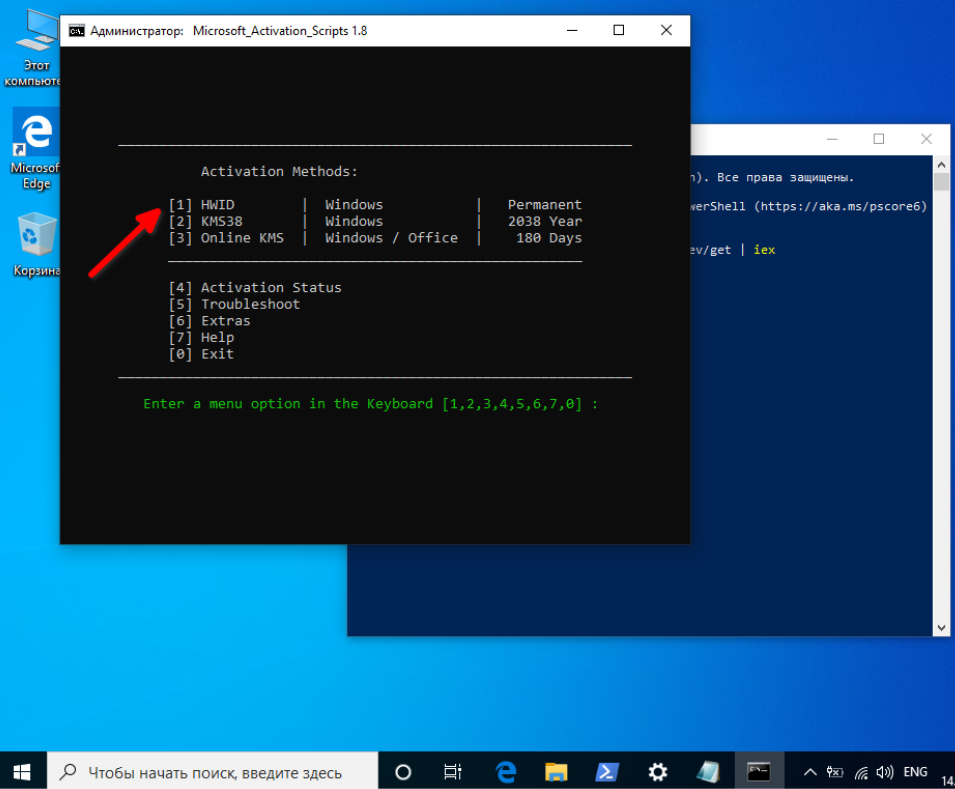Maximize the Microsoft_Activation_Scripts window
This screenshot has width=955, height=789.
tap(619, 31)
